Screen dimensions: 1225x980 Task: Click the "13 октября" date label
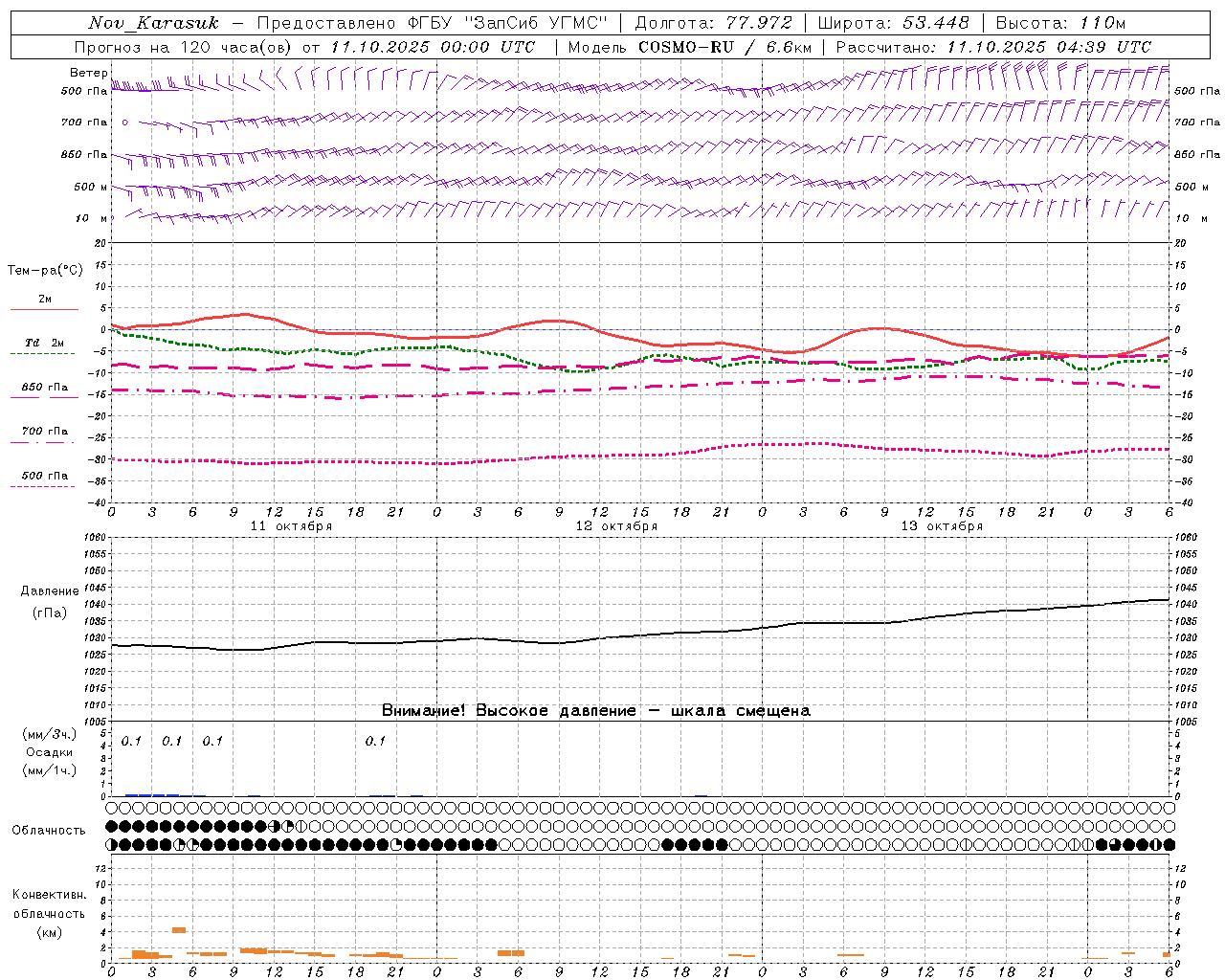pos(942,526)
